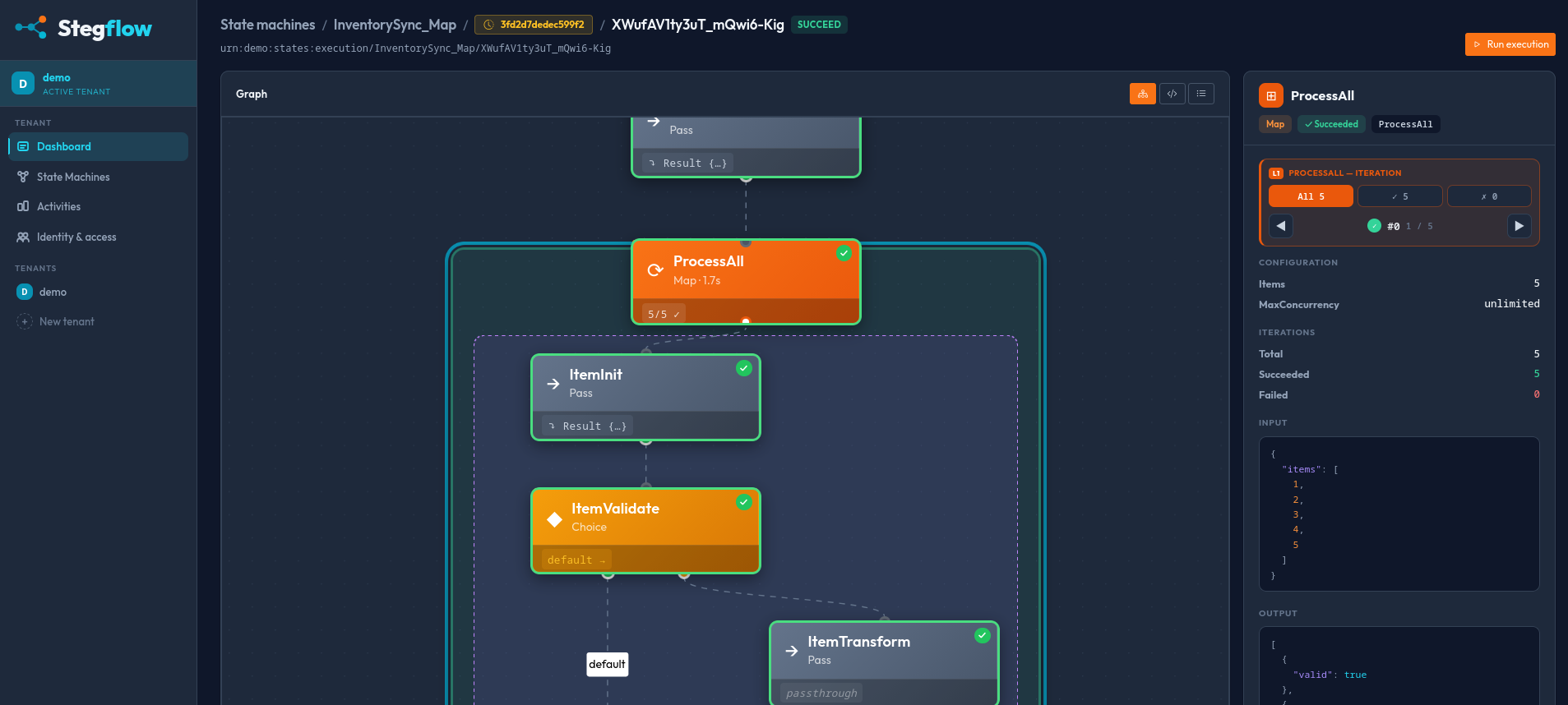Open the active tenant demo switcher
Image resolution: width=1568 pixels, height=705 pixels.
point(98,83)
